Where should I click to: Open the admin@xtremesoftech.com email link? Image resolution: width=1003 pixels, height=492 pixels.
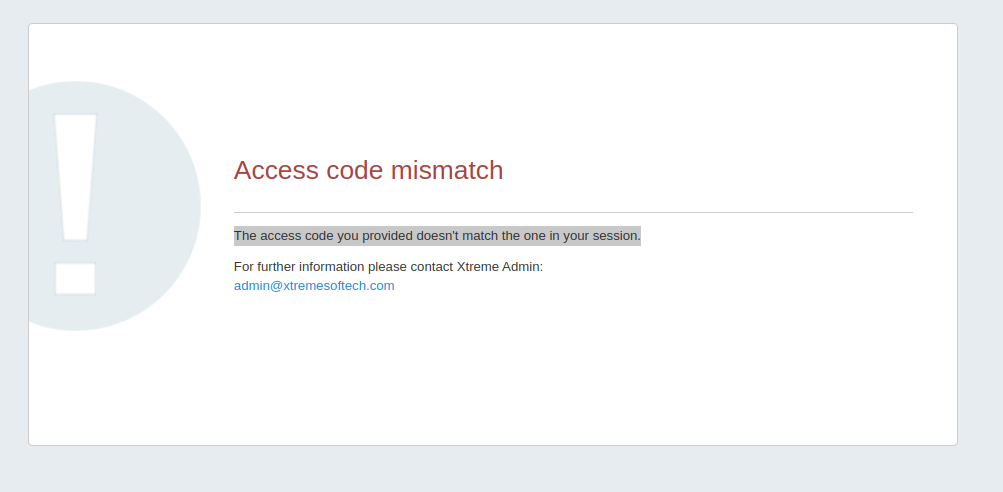314,286
